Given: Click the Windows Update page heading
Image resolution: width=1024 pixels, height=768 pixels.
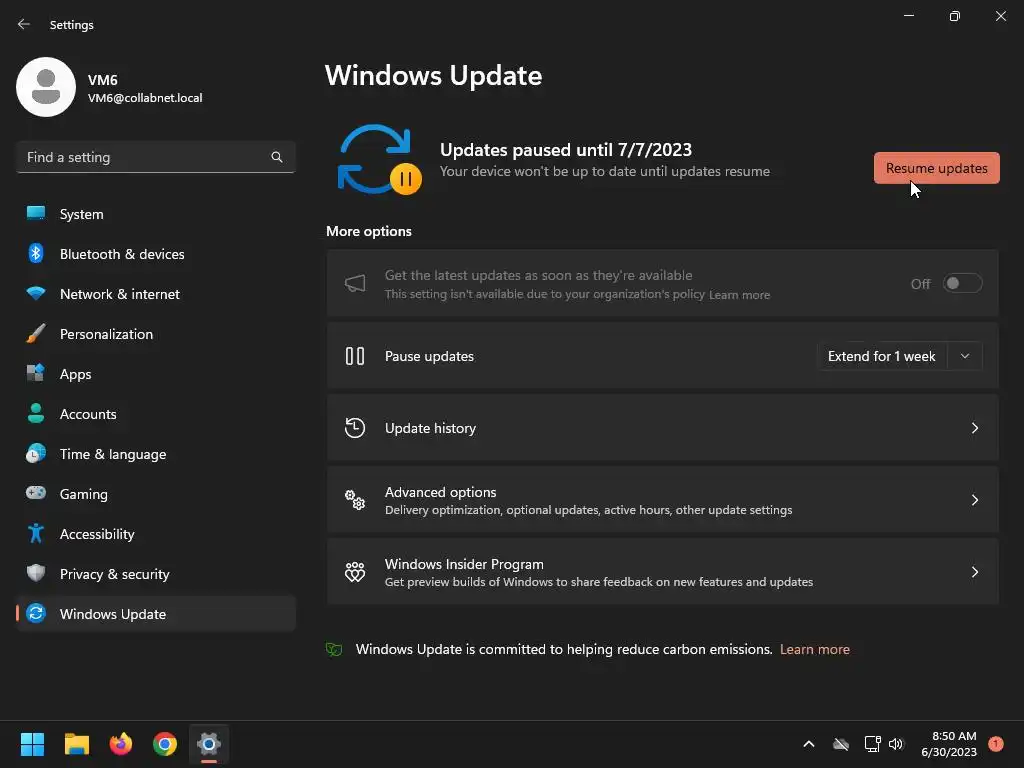Looking at the screenshot, I should 434,76.
